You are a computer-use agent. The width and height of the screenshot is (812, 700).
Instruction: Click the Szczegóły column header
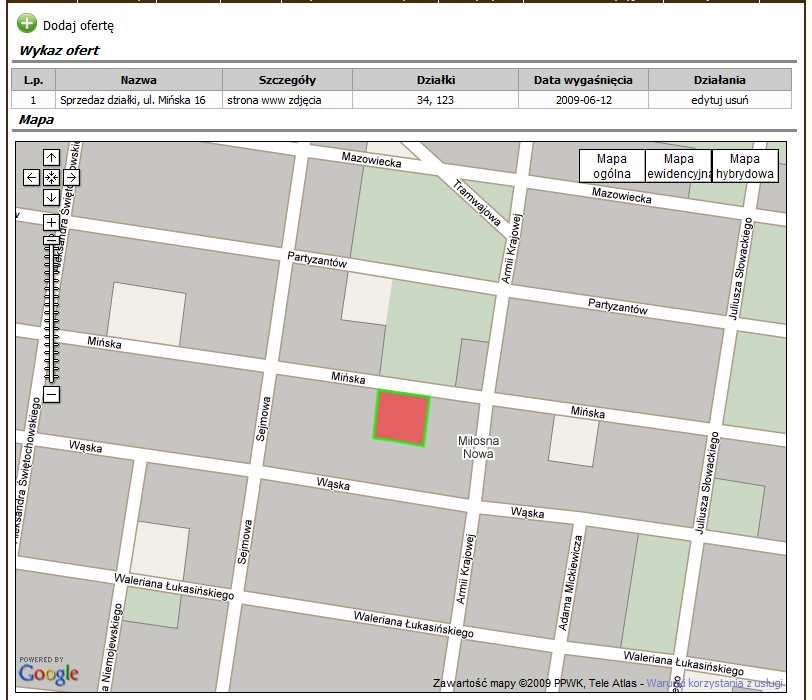287,80
